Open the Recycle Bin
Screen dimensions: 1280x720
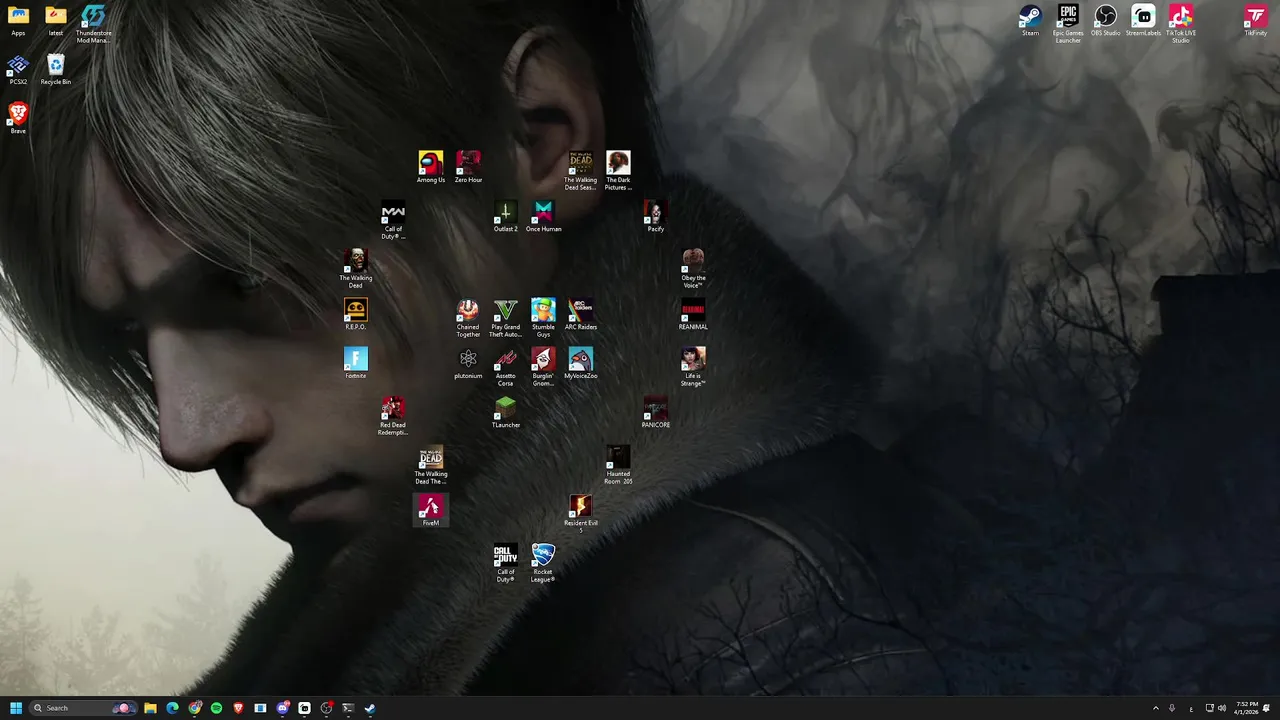[56, 69]
